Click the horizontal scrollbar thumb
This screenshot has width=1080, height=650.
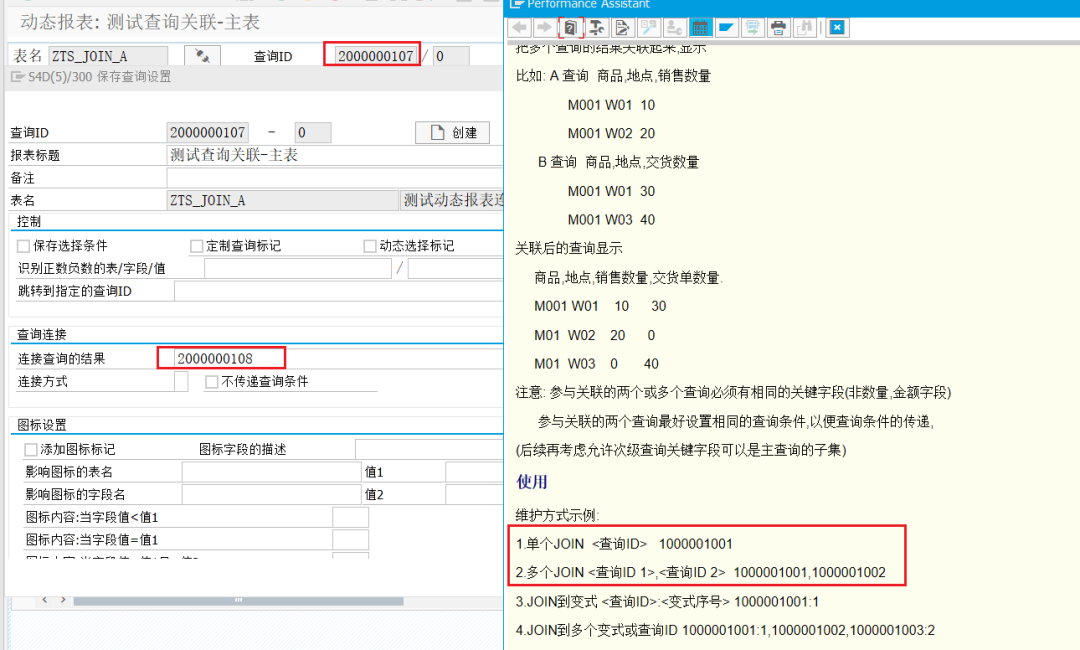coord(238,600)
